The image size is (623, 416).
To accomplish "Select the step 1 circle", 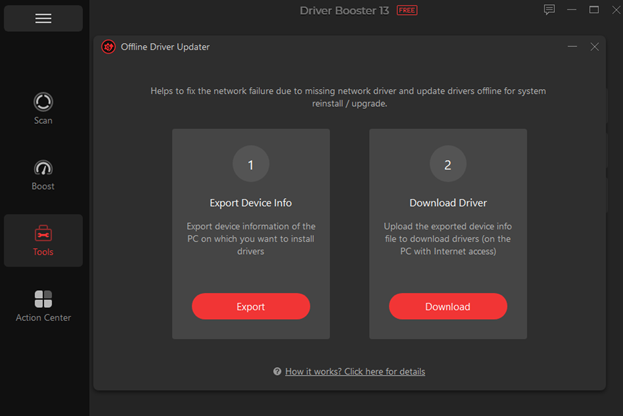I will [251, 164].
